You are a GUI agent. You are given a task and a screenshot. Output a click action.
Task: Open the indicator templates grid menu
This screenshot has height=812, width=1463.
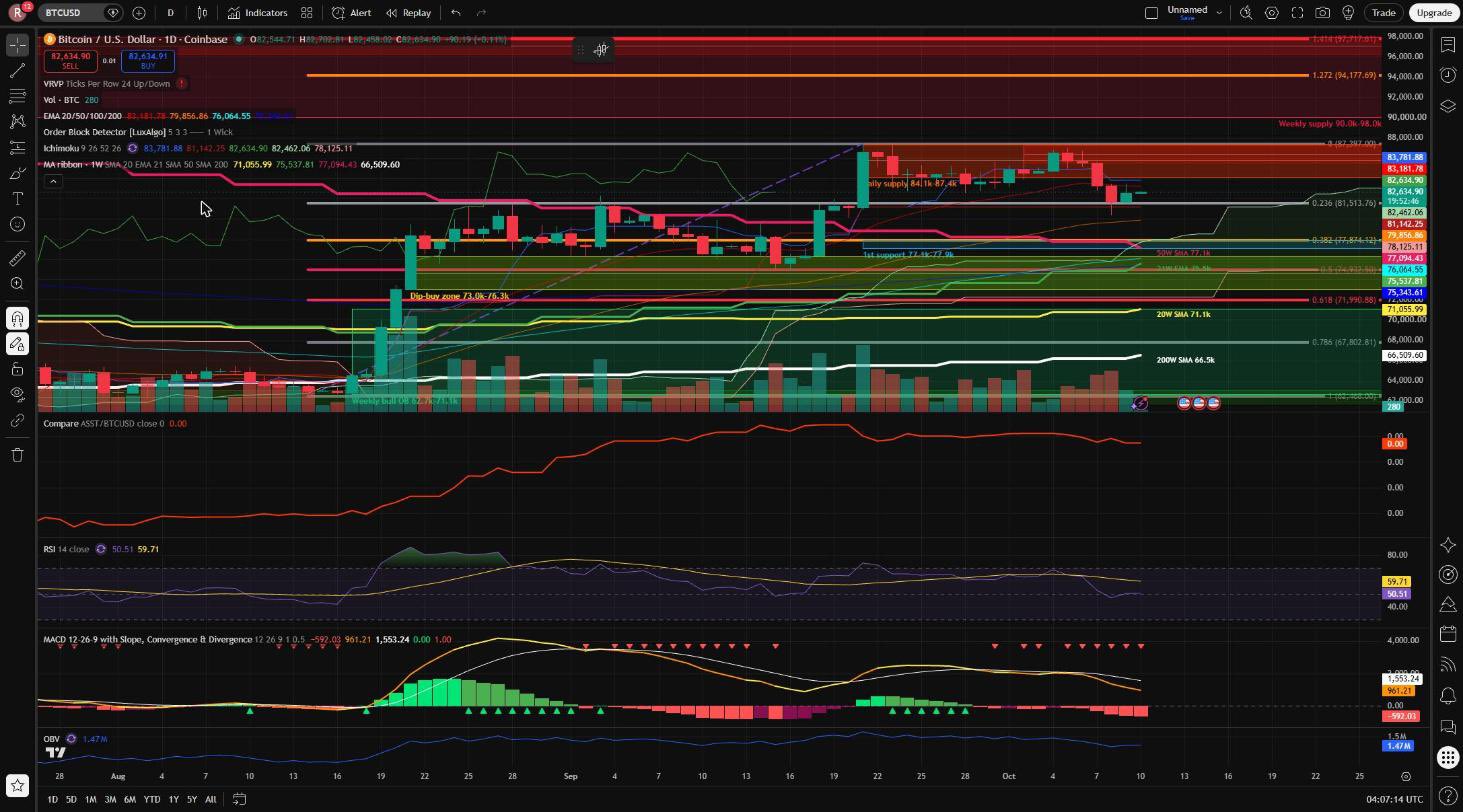307,13
